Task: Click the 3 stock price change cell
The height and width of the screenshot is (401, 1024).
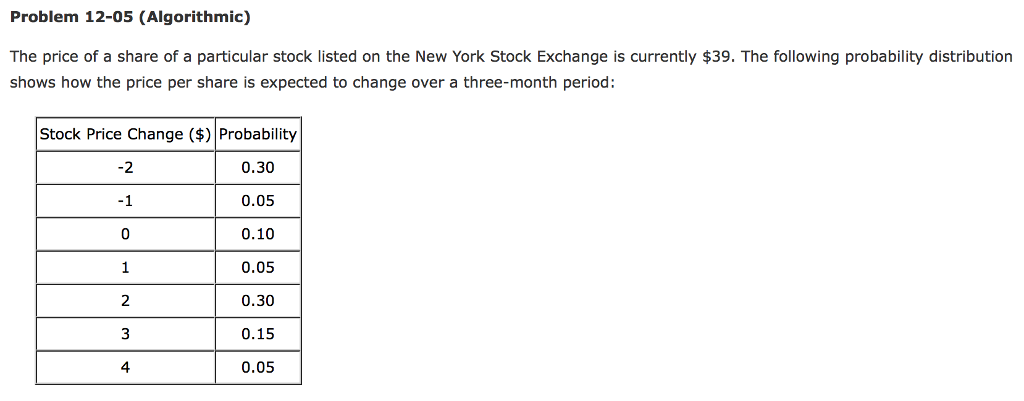Action: 125,334
